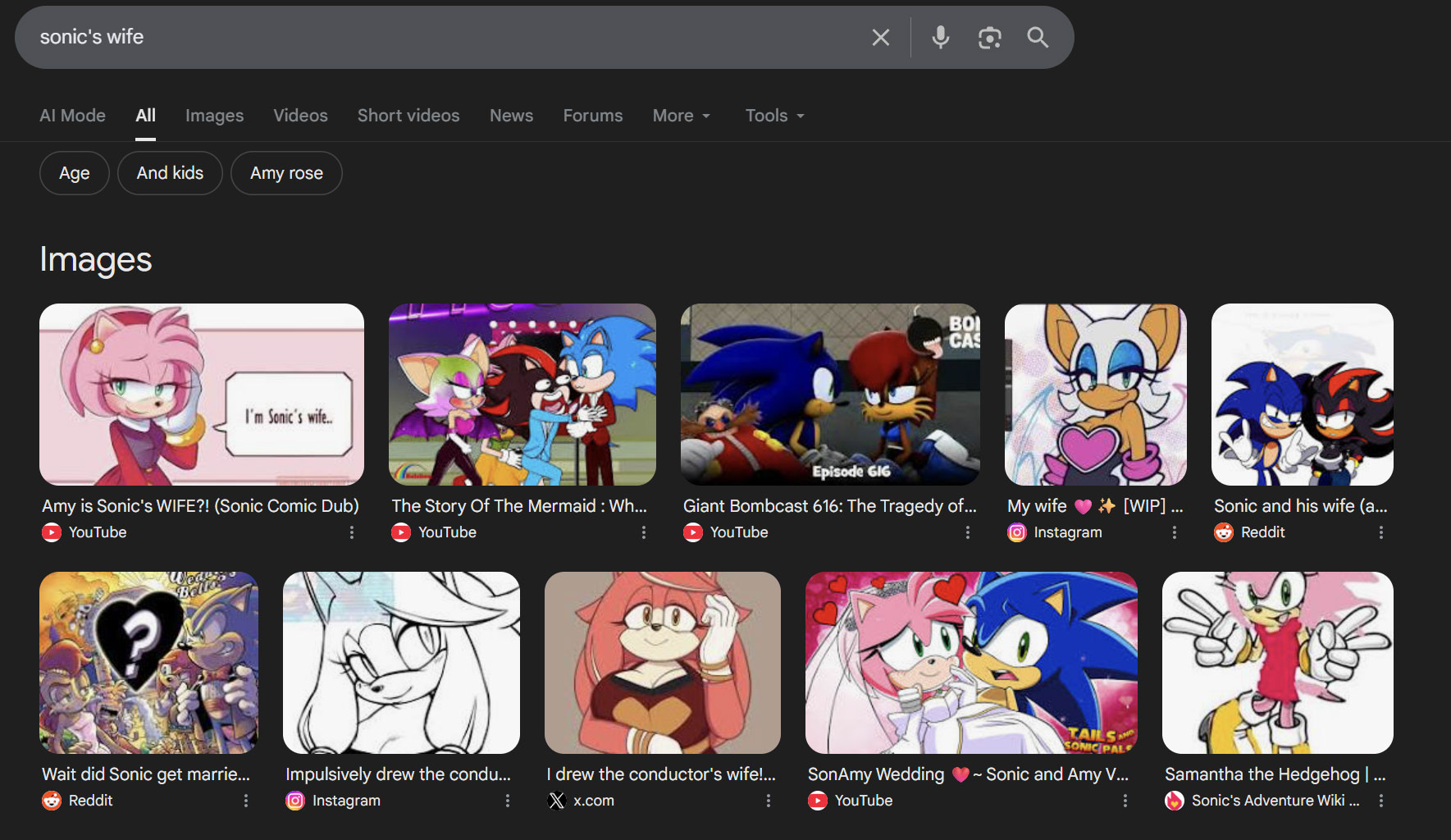This screenshot has height=840, width=1451.
Task: Open the "Sonic and his wife" Reddit thumbnail
Action: 1303,395
